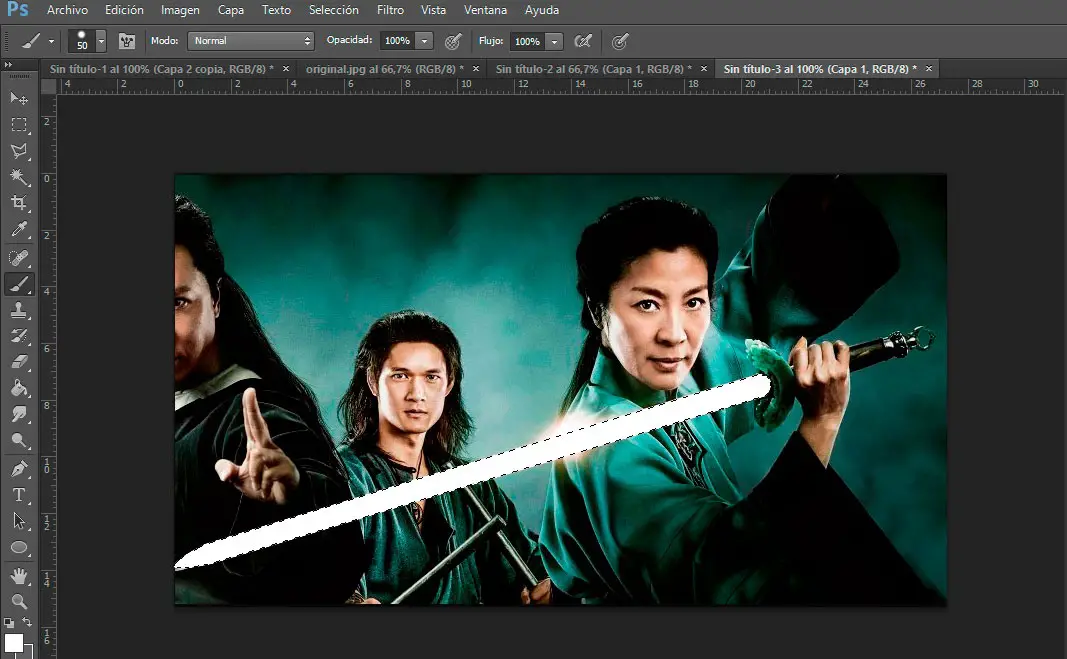
Task: Switch to Sin título-2 document tab
Action: coord(593,69)
